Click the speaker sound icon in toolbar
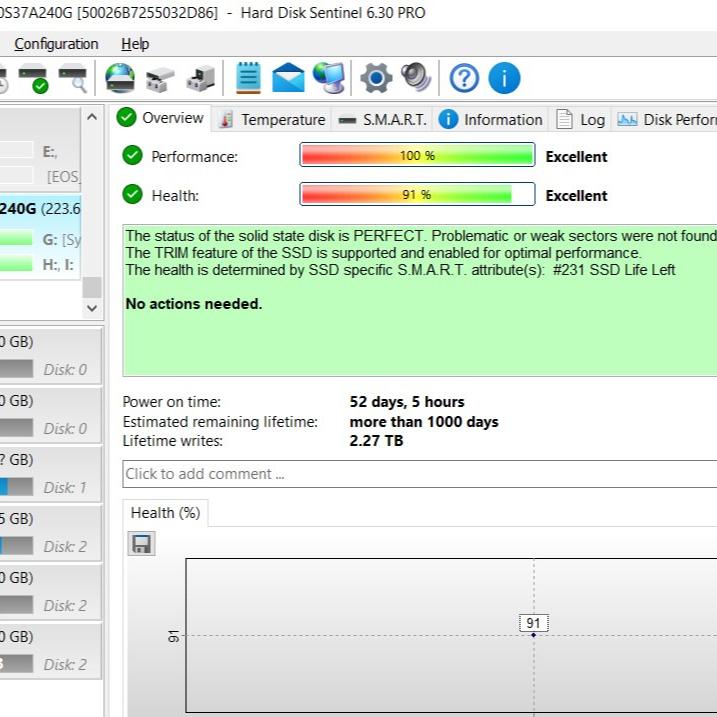Image resolution: width=717 pixels, height=717 pixels. pos(415,78)
